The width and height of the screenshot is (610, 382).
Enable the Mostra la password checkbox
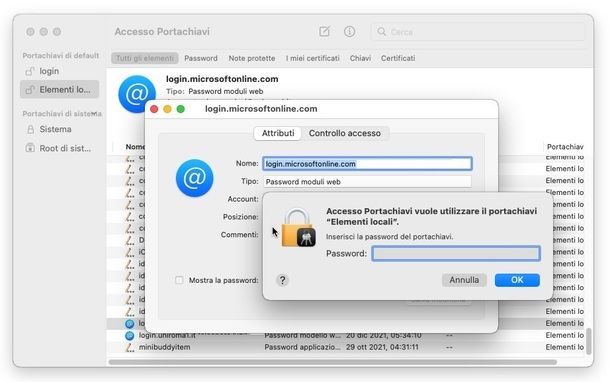pos(179,280)
